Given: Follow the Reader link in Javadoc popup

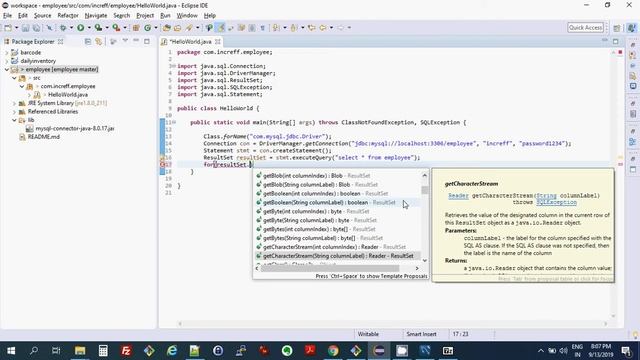Looking at the screenshot, I should [x=458, y=196].
